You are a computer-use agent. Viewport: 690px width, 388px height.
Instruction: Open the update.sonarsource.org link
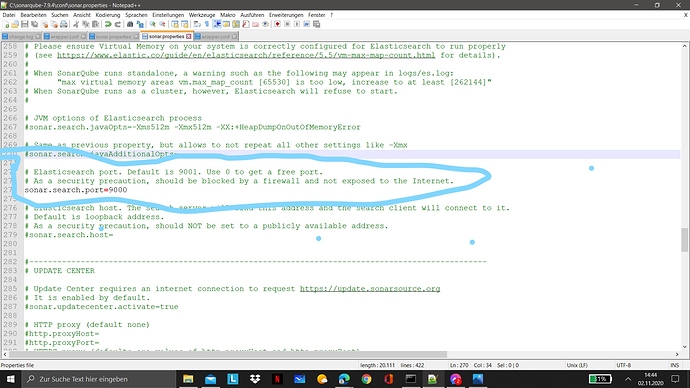tap(370, 289)
